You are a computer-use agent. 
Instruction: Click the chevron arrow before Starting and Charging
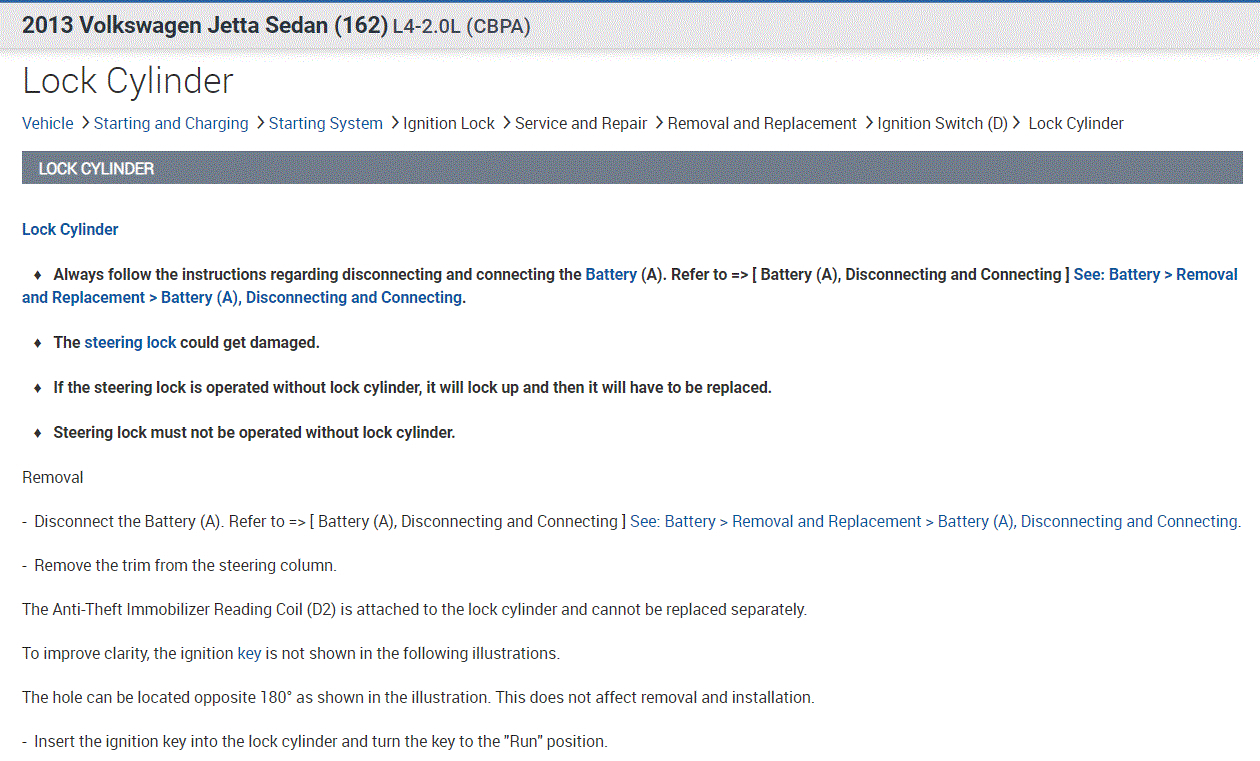coord(84,122)
